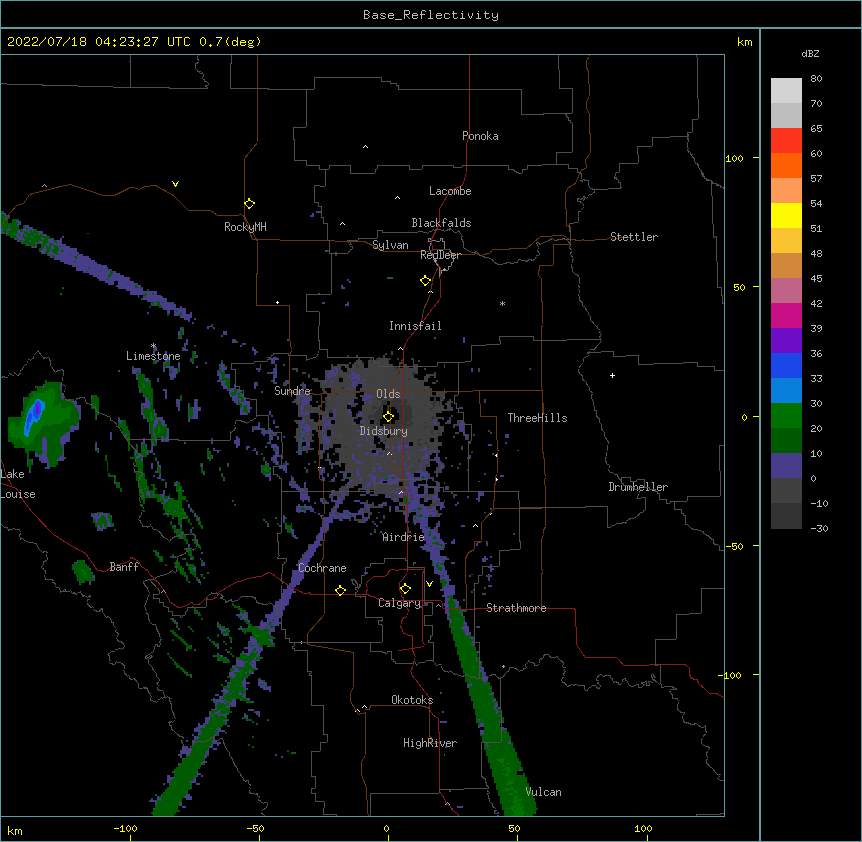The height and width of the screenshot is (842, 862).
Task: Click the ThreeHills city label
Action: click(537, 418)
